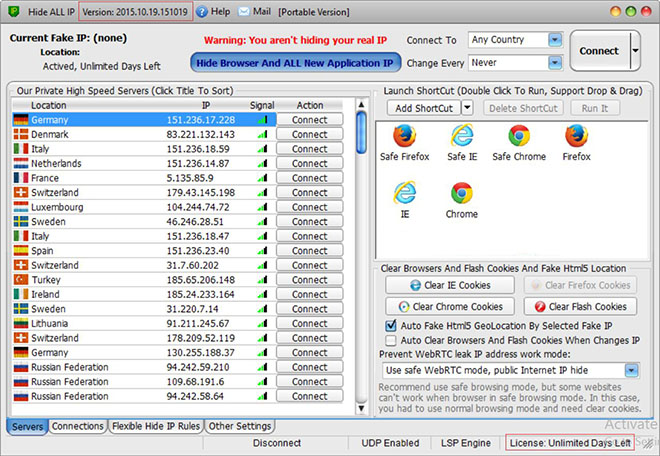660x456 pixels.
Task: Click the Spain flag icon
Action: click(21, 251)
